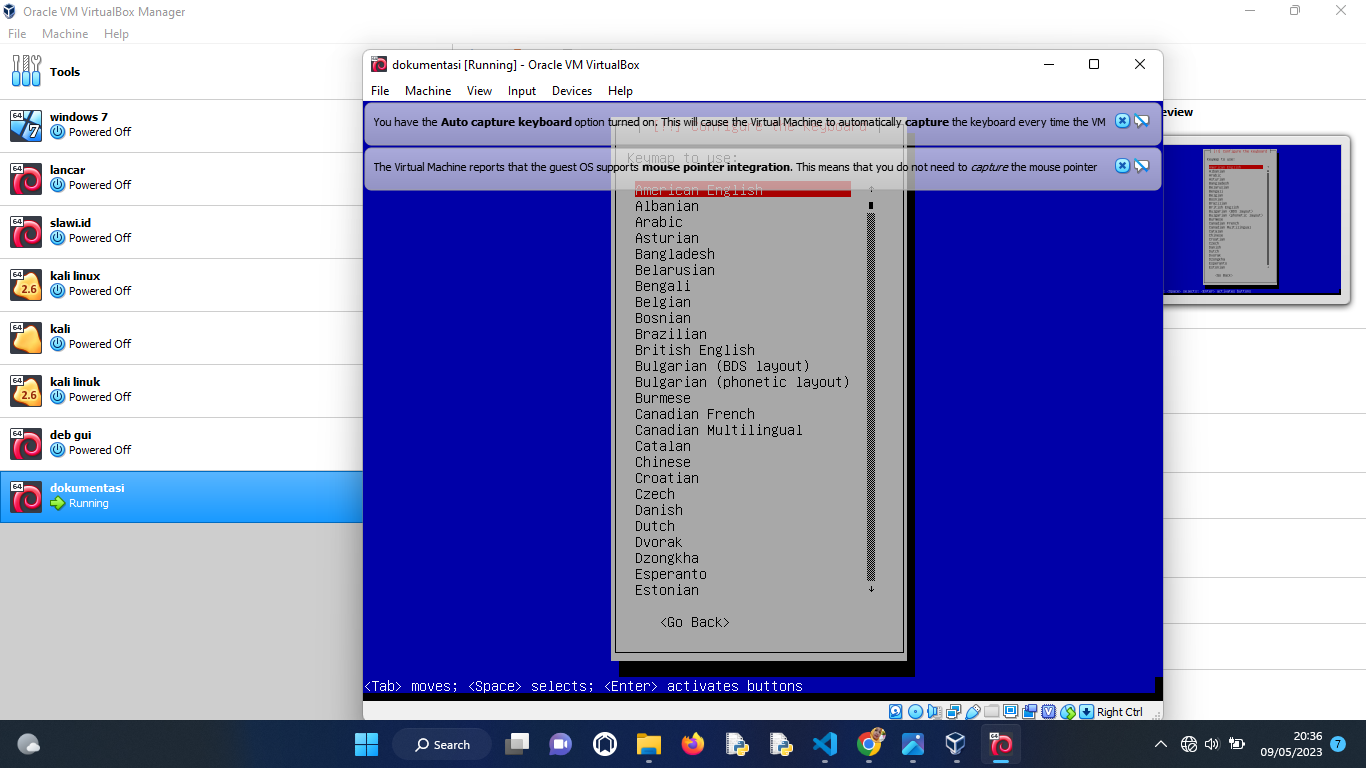The image size is (1366, 768).
Task: Open the Windows Start menu
Action: [366, 744]
